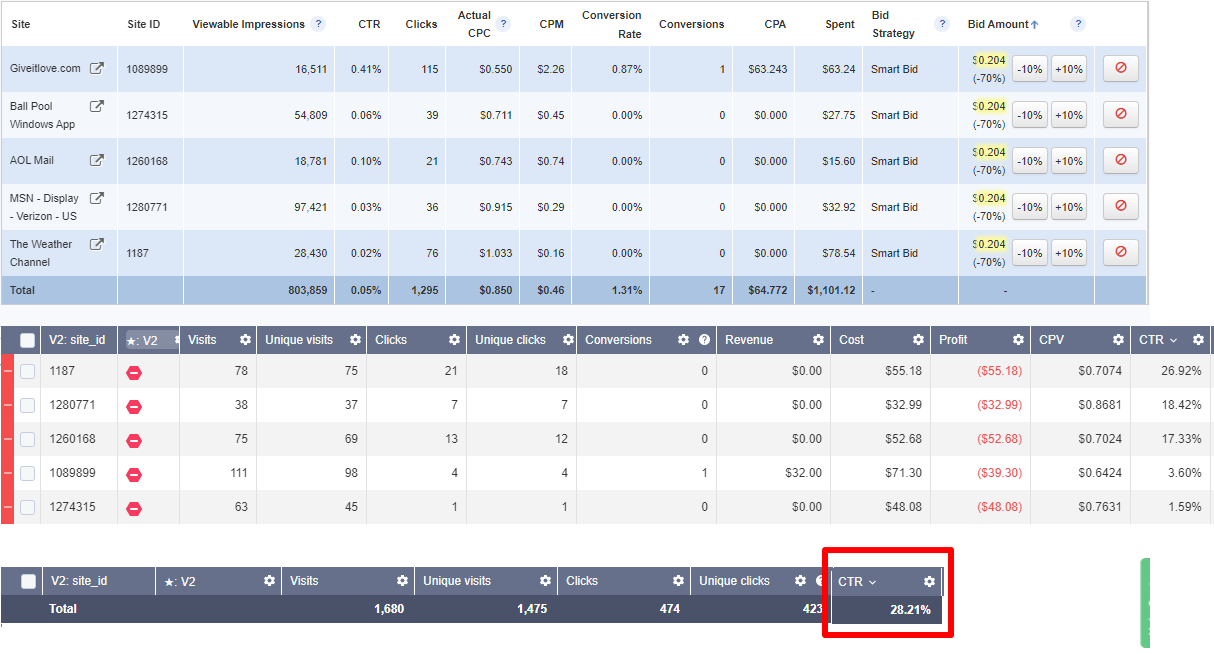The width and height of the screenshot is (1214, 654).
Task: Block the Ball Pool Windows App site
Action: tap(1120, 115)
